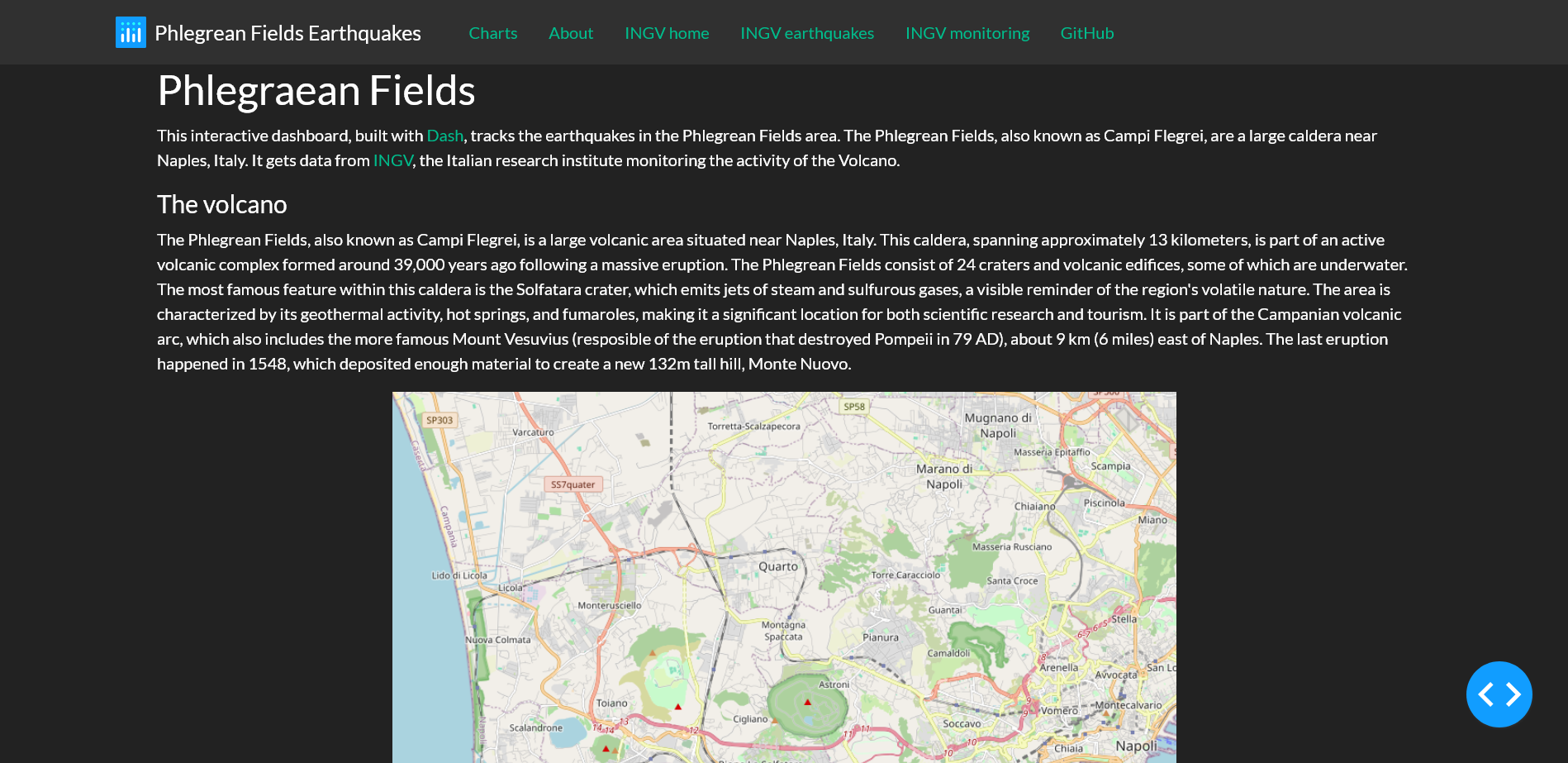Click the Monterusciello map label
Viewport: 1568px width, 763px height.
[610, 605]
